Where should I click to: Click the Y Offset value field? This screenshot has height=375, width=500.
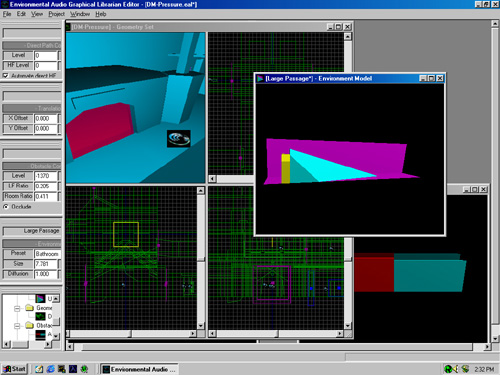tap(46, 128)
